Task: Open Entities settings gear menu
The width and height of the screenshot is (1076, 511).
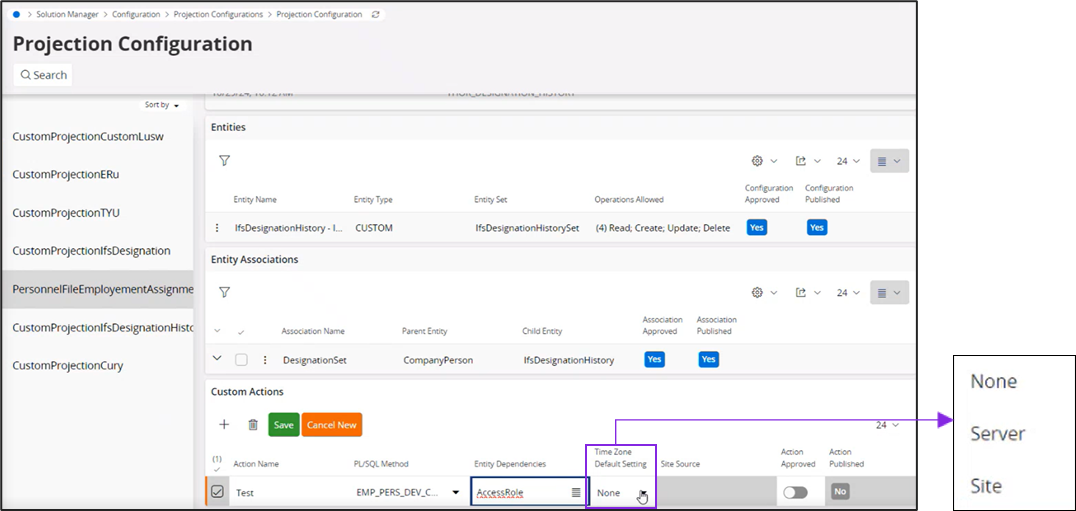Action: click(x=762, y=160)
